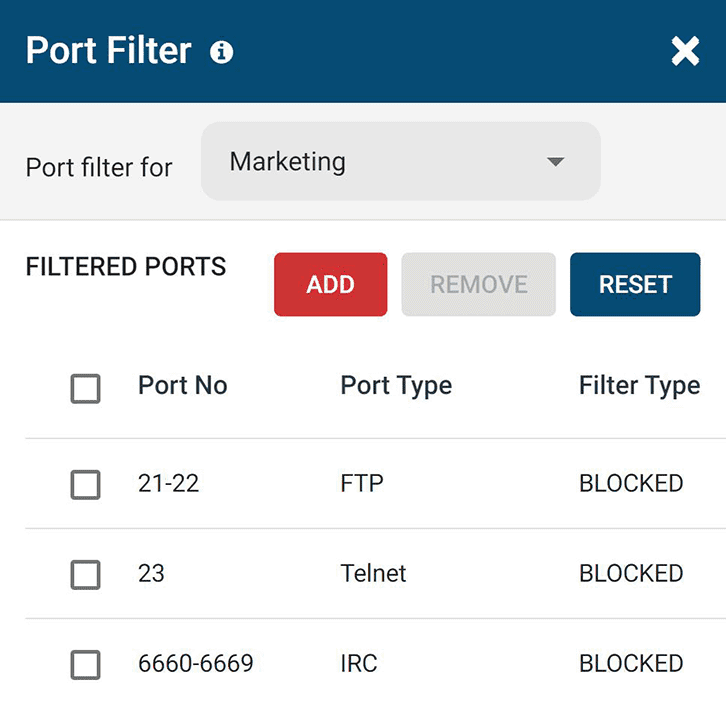Select the FTP port type cell

click(x=362, y=484)
